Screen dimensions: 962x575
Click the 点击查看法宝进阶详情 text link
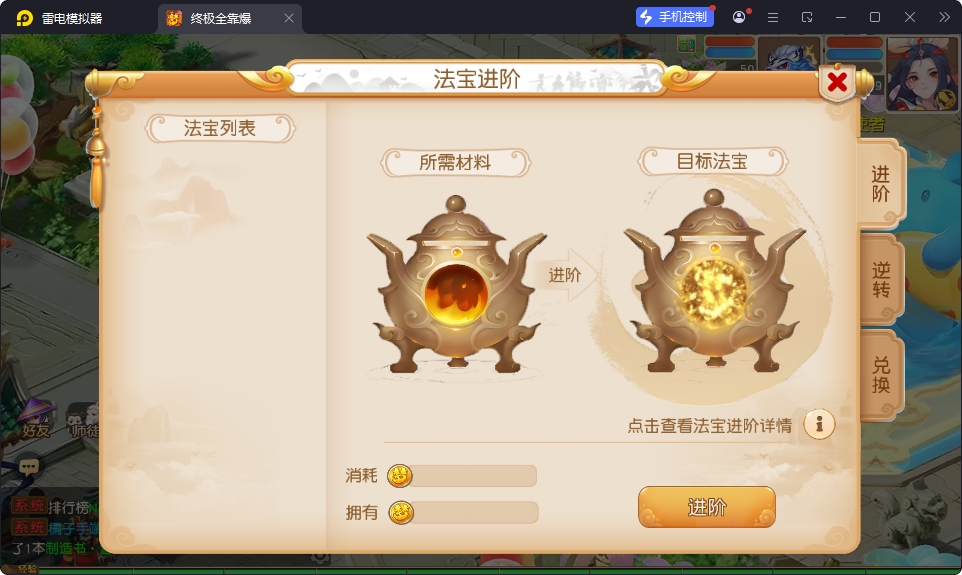pos(709,425)
